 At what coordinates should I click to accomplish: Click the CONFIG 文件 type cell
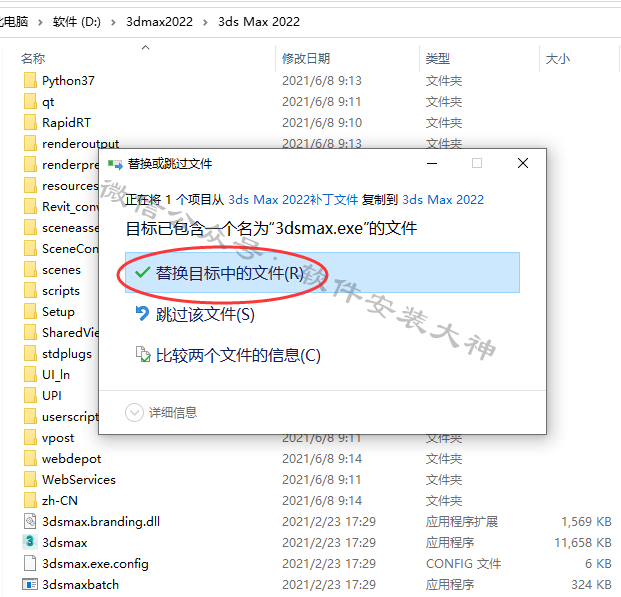tap(463, 563)
